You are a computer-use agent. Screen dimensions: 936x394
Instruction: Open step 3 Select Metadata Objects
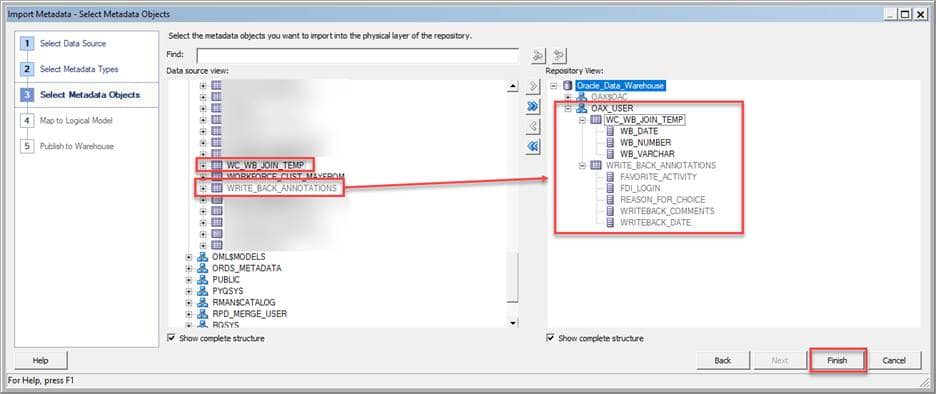point(90,95)
